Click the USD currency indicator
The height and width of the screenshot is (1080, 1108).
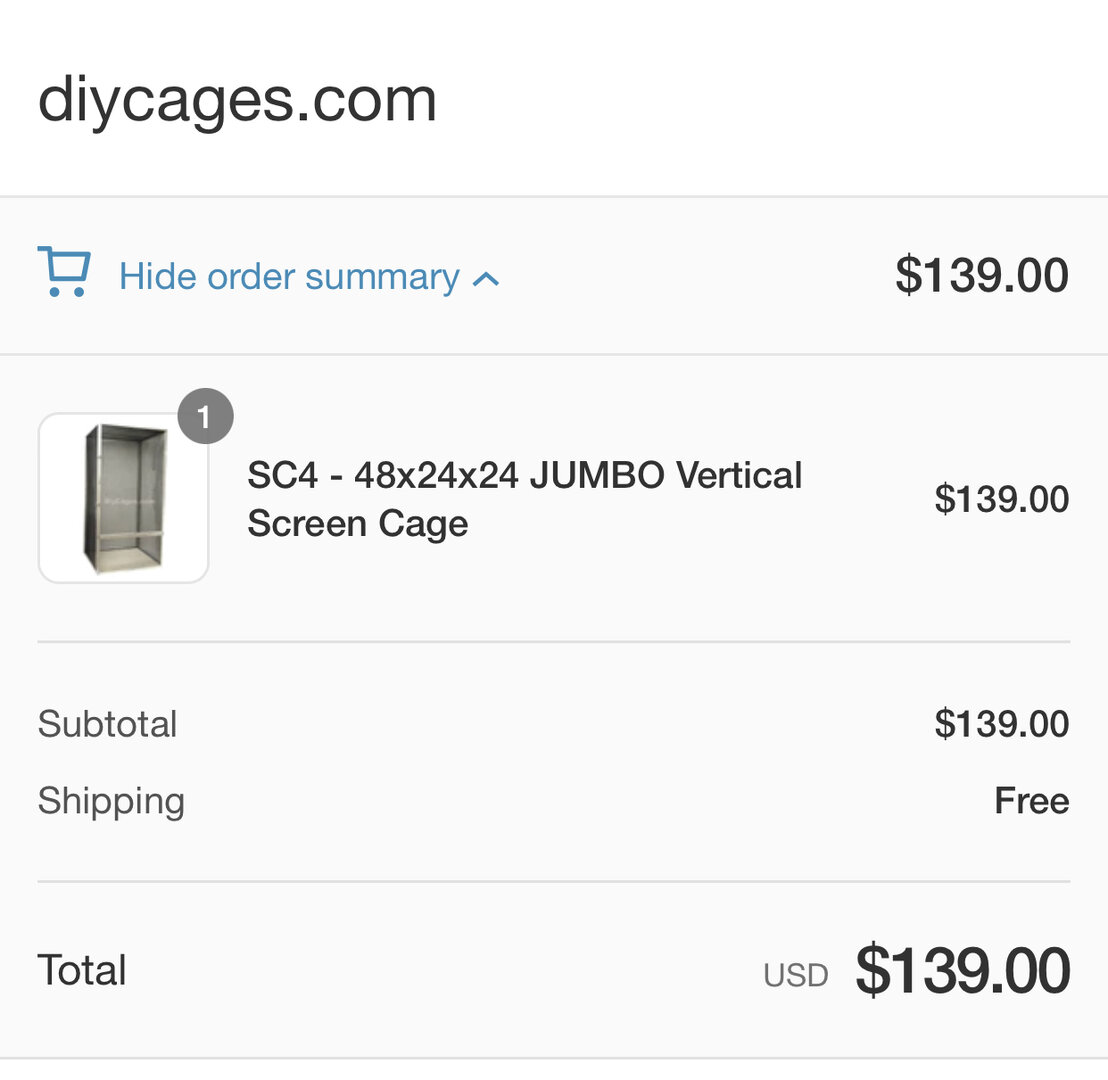796,976
